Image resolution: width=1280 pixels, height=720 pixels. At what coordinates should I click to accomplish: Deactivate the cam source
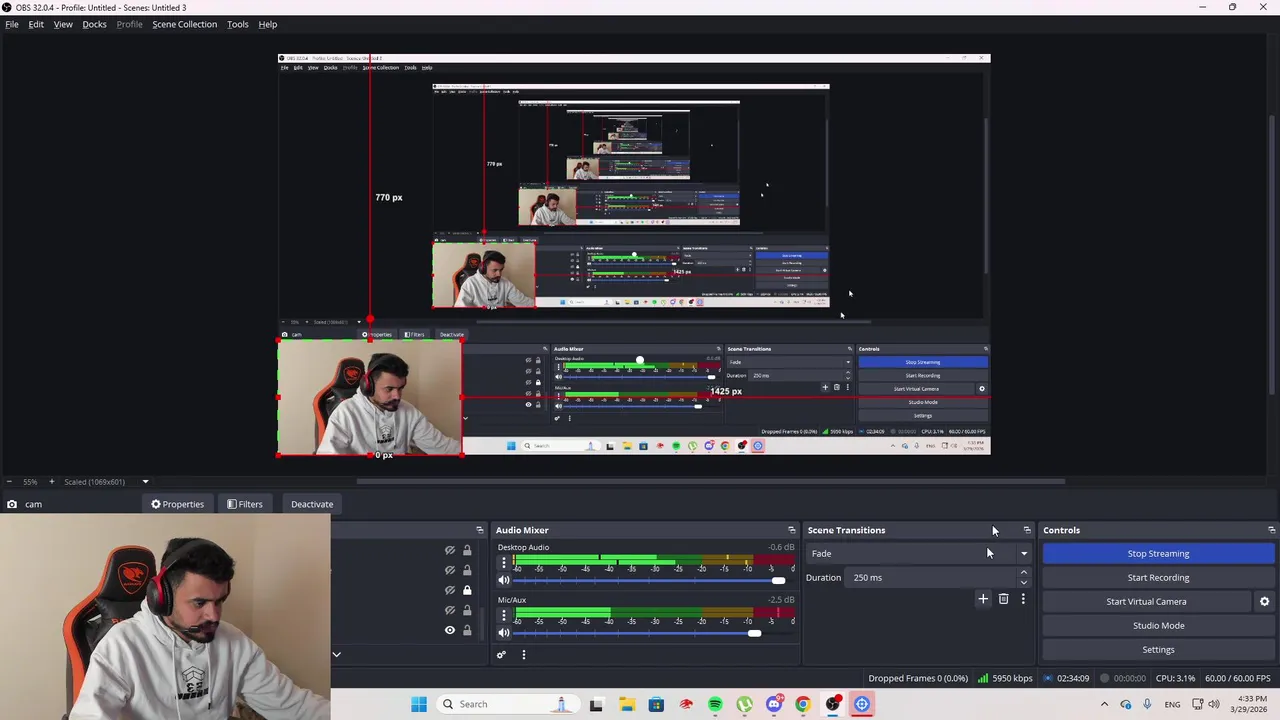(x=312, y=504)
